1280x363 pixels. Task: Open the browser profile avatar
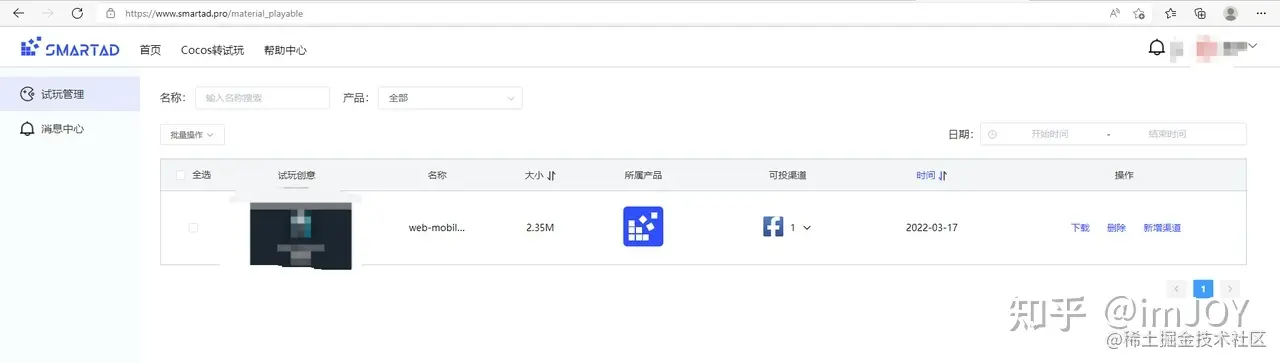point(1230,14)
